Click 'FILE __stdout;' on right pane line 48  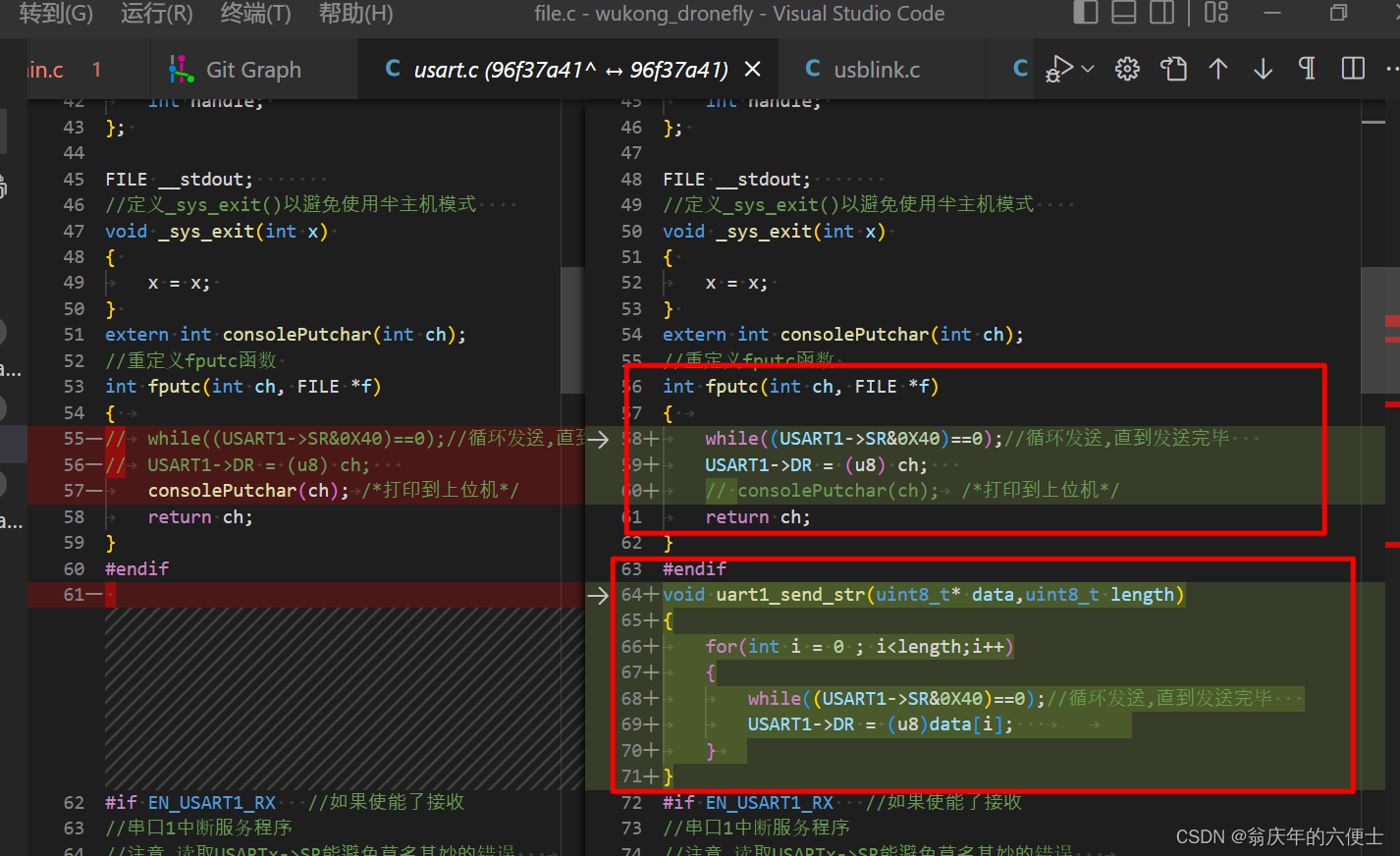pos(736,180)
